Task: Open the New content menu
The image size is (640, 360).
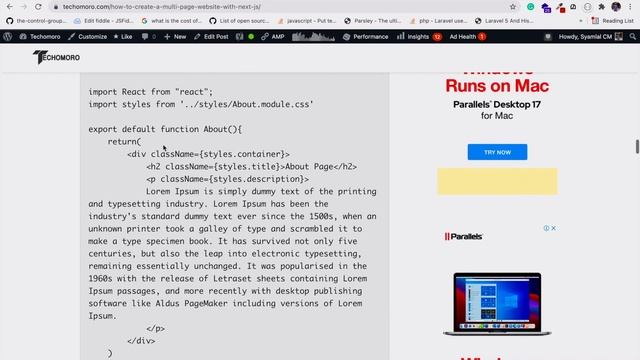Action: pyautogui.click(x=175, y=36)
